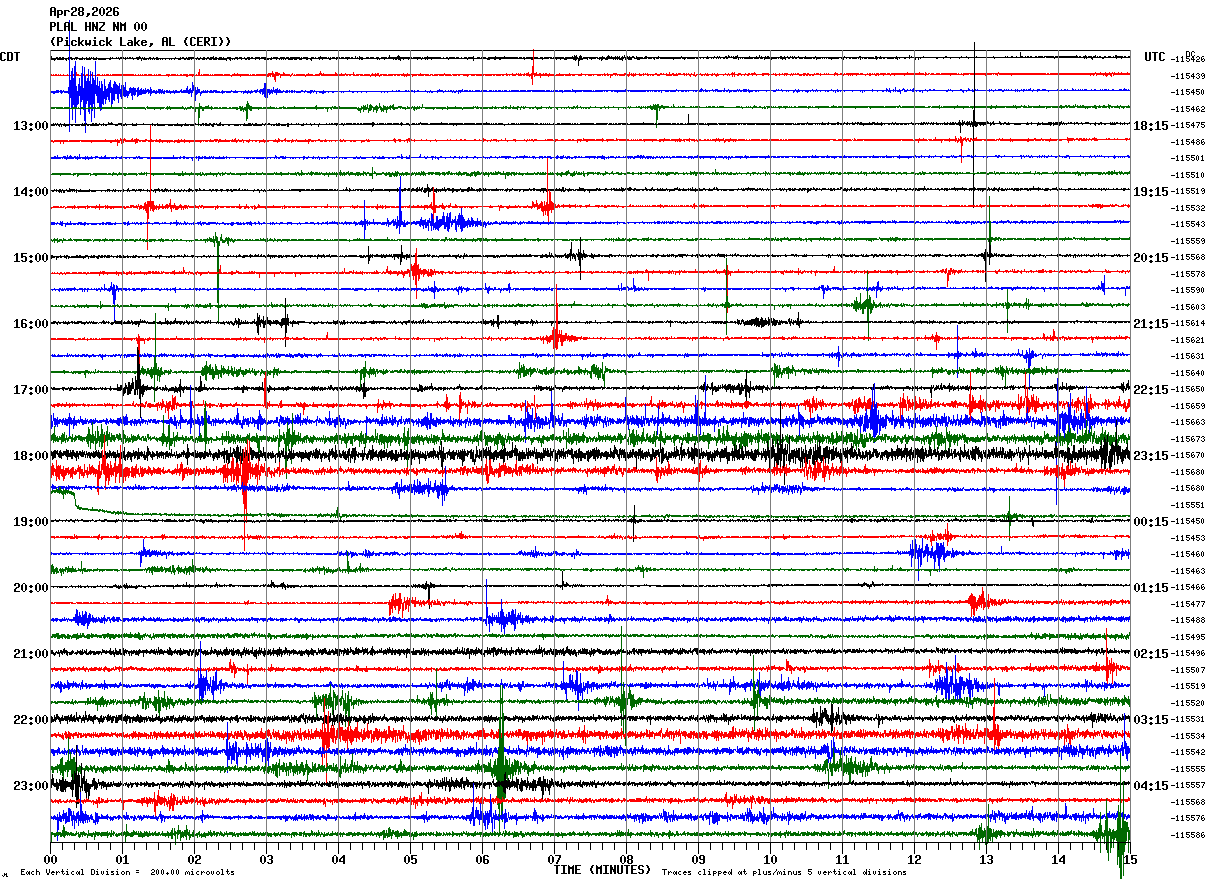
Task: Click the UTC timezone label
Action: 1155,57
